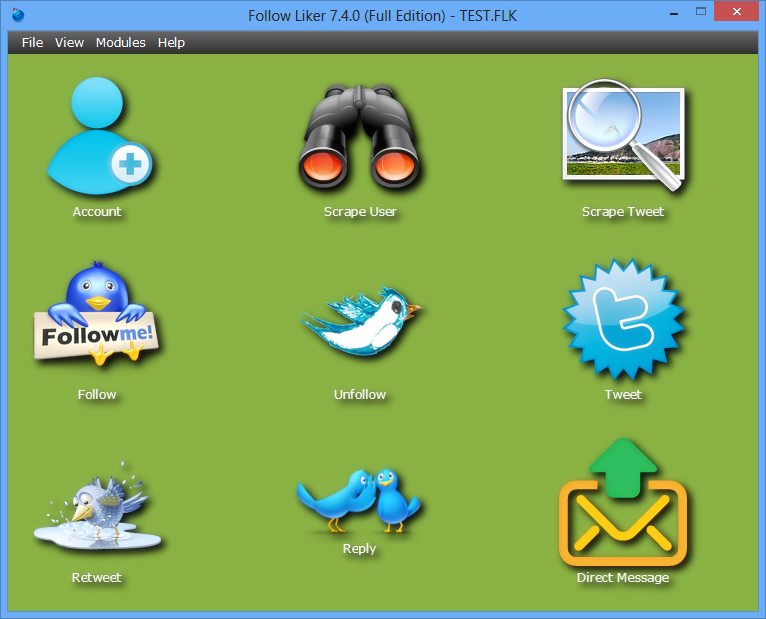Viewport: 766px width, 619px height.
Task: Open the Account module icon
Action: coord(99,135)
